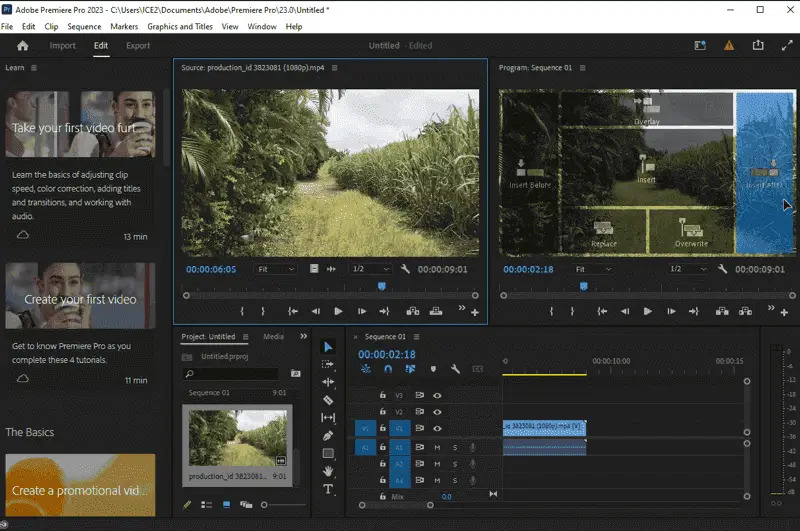Viewport: 800px width, 531px height.
Task: Select the Track Select Forward tool
Action: tap(328, 364)
